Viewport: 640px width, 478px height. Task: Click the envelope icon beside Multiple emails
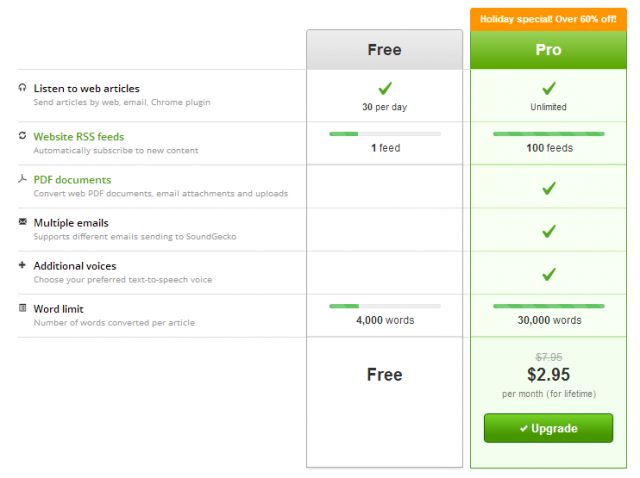click(x=23, y=221)
